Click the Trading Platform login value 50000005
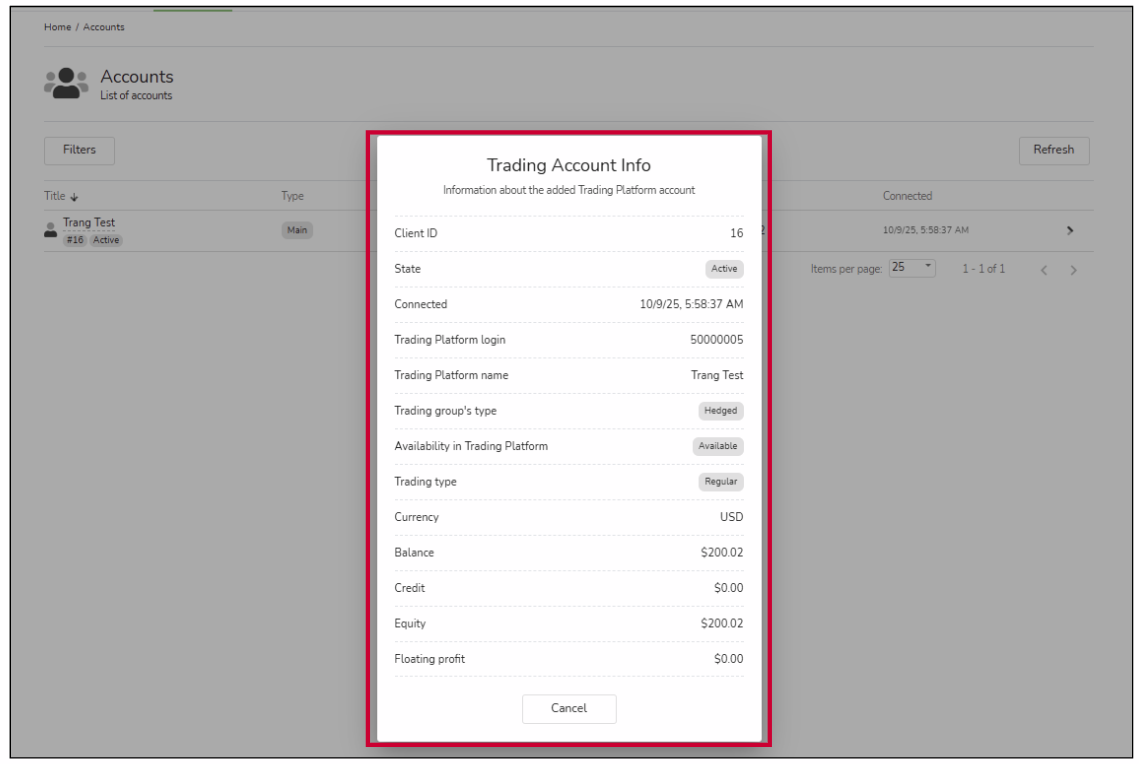Viewport: 1139px width, 764px height. point(716,340)
